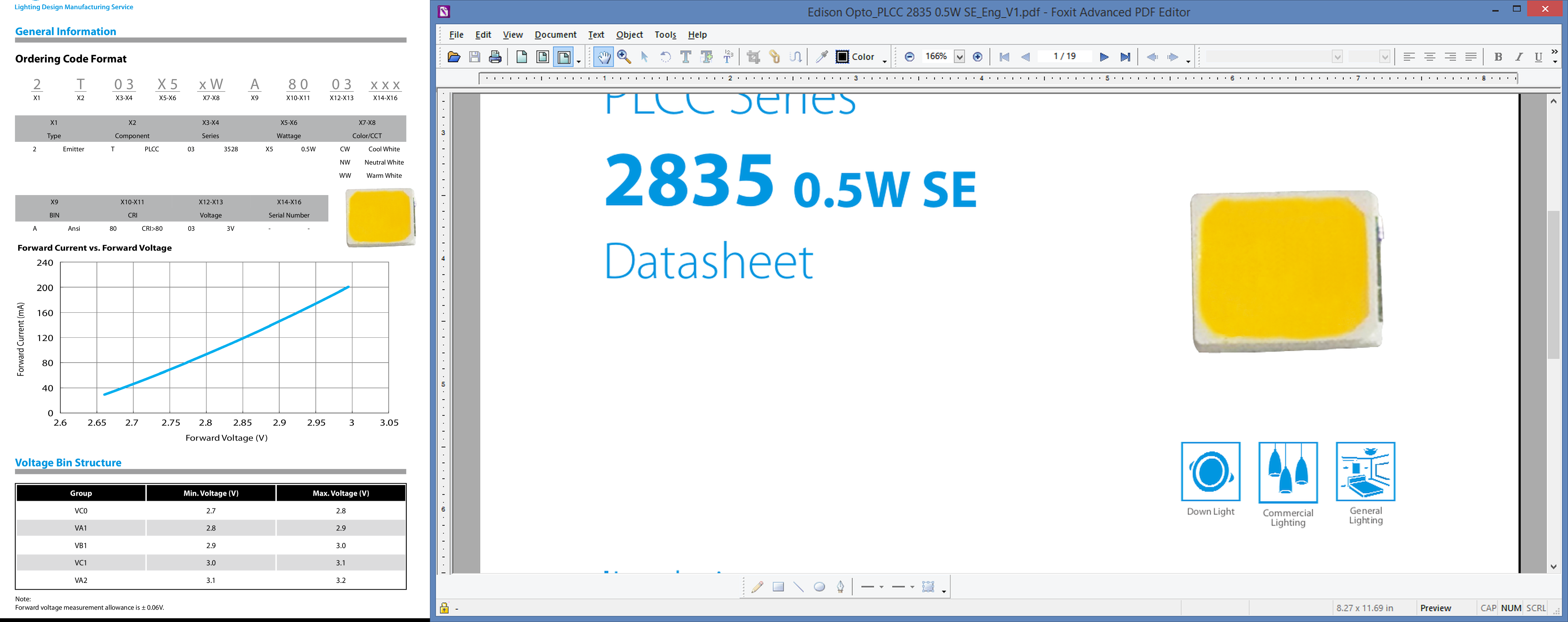The image size is (1568, 622).
Task: Align text left
Action: pos(1409,57)
